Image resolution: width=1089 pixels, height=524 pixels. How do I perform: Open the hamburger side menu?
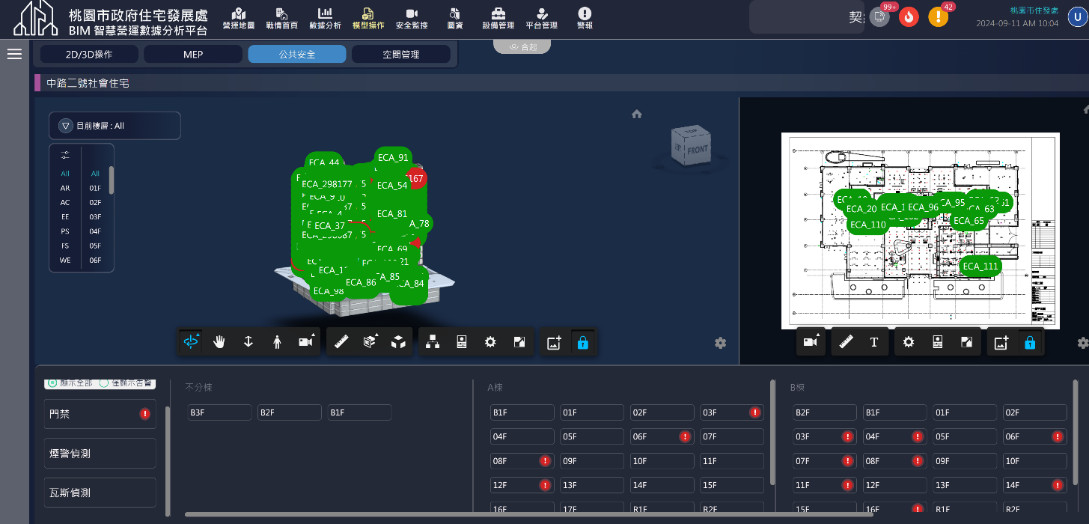(x=15, y=54)
